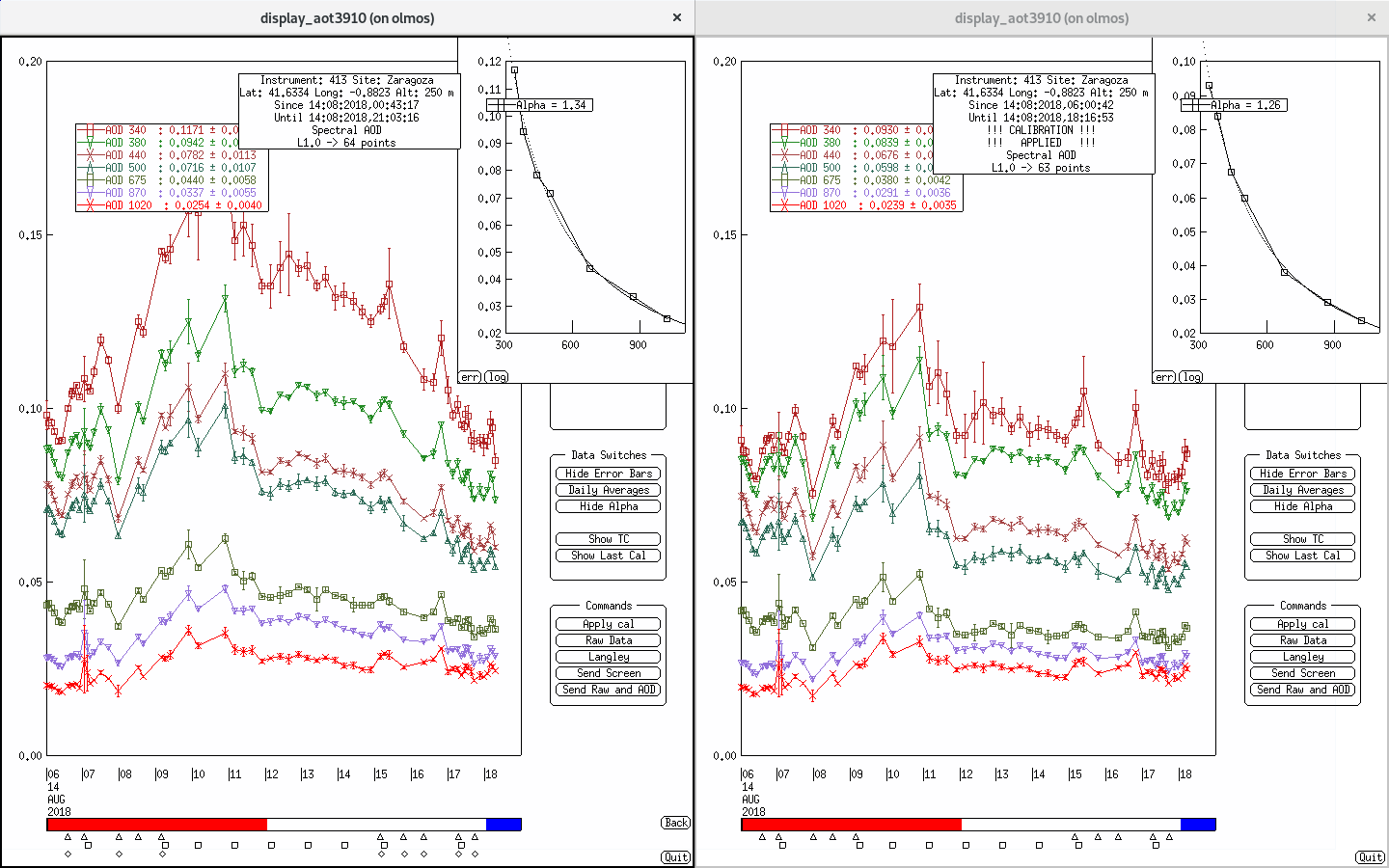This screenshot has height=868, width=1389.
Task: Select AOD 500 legend entry in left plot
Action: click(x=168, y=168)
